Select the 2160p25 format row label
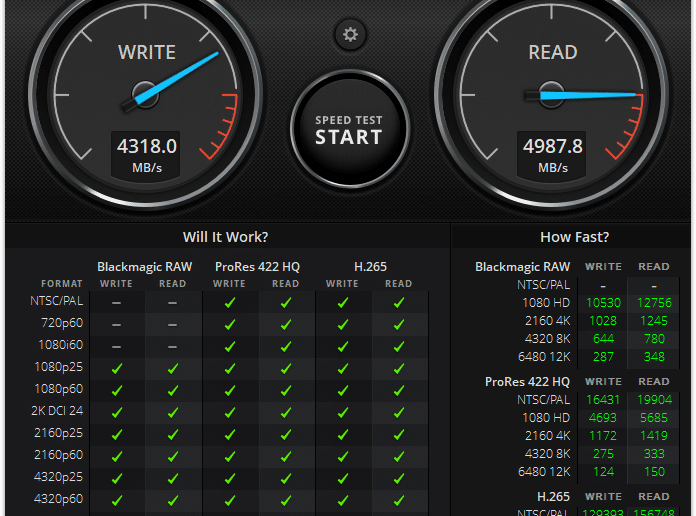The height and width of the screenshot is (516, 696). tap(59, 433)
